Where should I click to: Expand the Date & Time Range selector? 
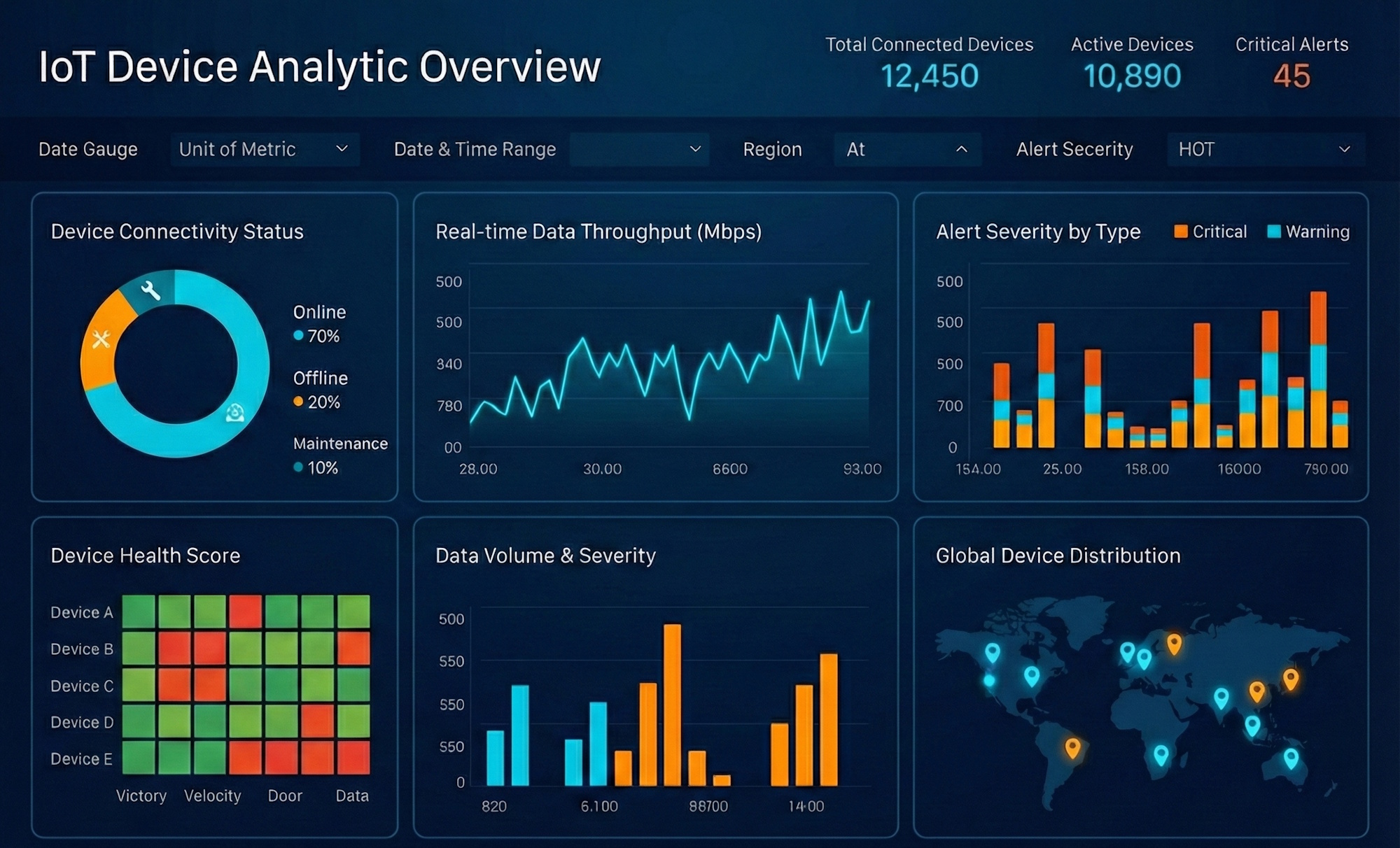pos(638,149)
